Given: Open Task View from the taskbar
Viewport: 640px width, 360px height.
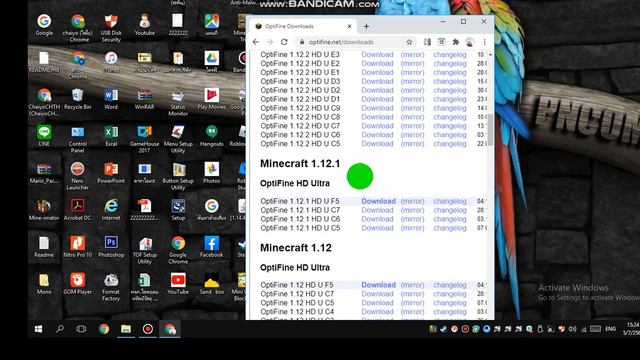Looking at the screenshot, I should pos(81,329).
